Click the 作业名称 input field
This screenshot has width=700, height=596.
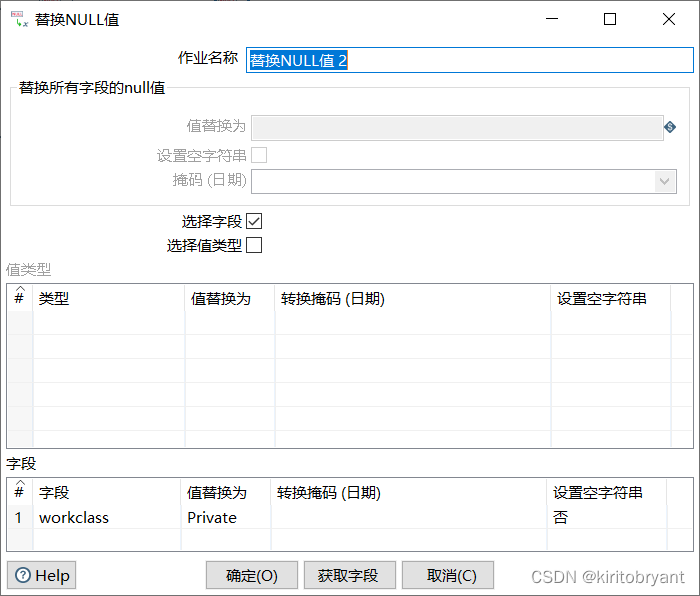coord(470,60)
